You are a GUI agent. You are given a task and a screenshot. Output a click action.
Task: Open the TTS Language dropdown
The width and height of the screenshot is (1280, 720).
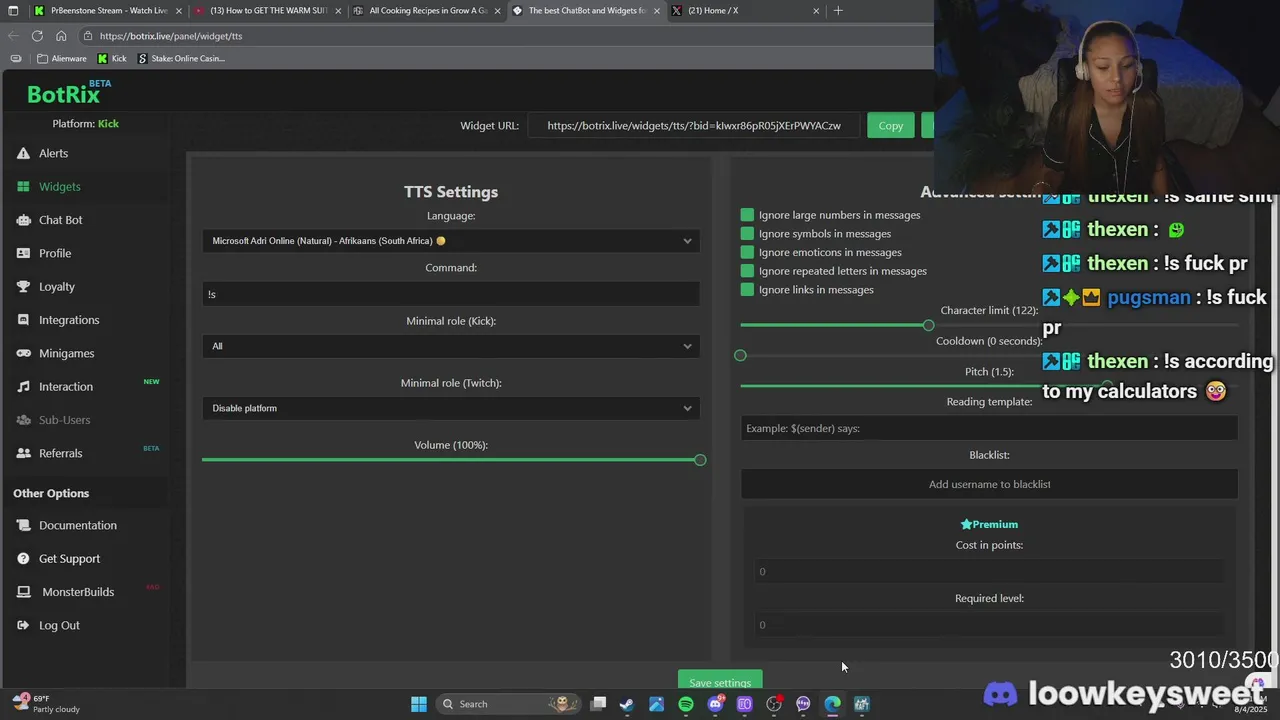(451, 241)
